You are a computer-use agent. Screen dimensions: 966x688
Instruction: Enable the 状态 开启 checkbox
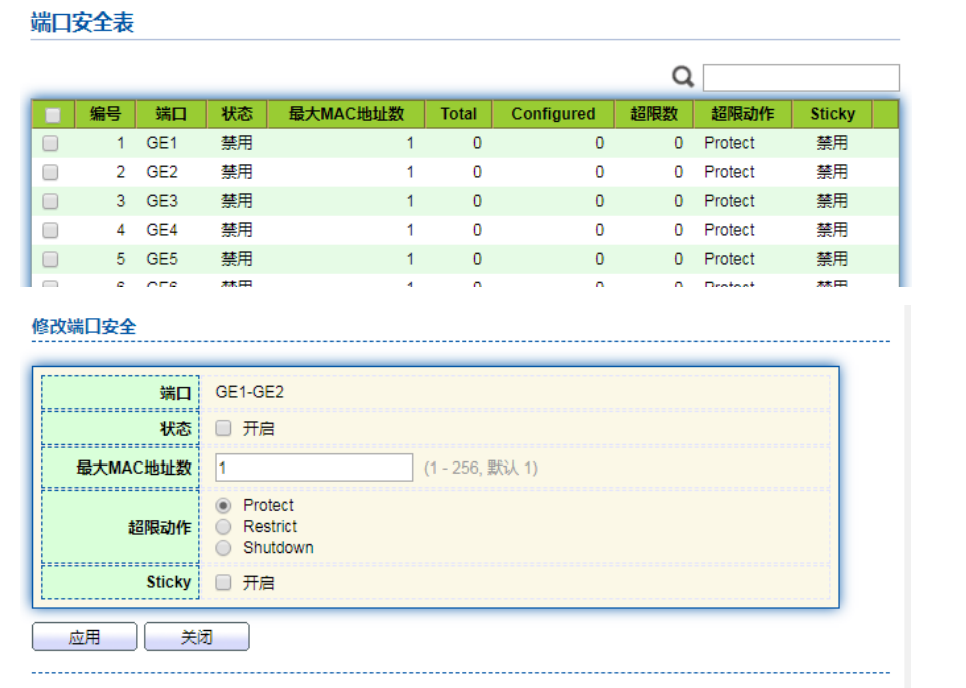tap(224, 428)
